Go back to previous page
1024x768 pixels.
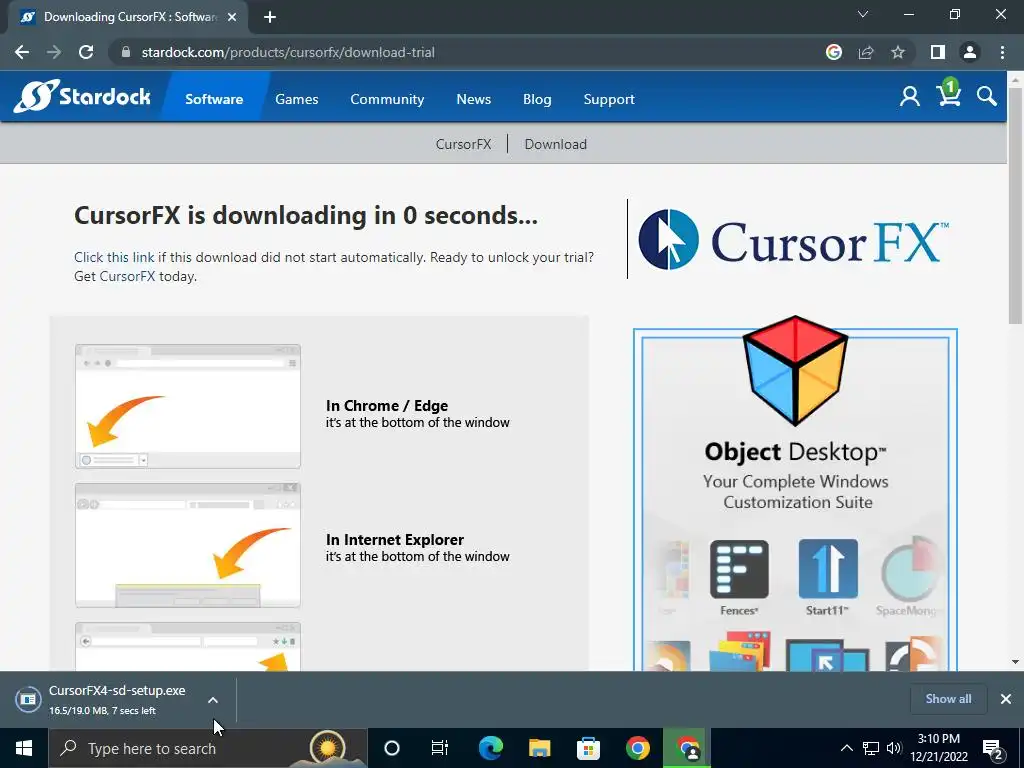(x=22, y=52)
